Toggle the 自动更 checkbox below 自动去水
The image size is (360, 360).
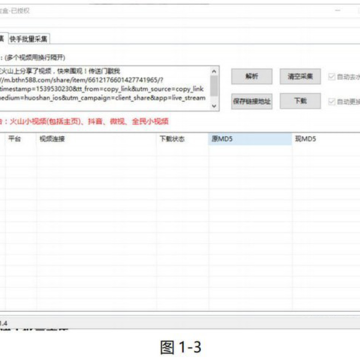click(x=332, y=102)
